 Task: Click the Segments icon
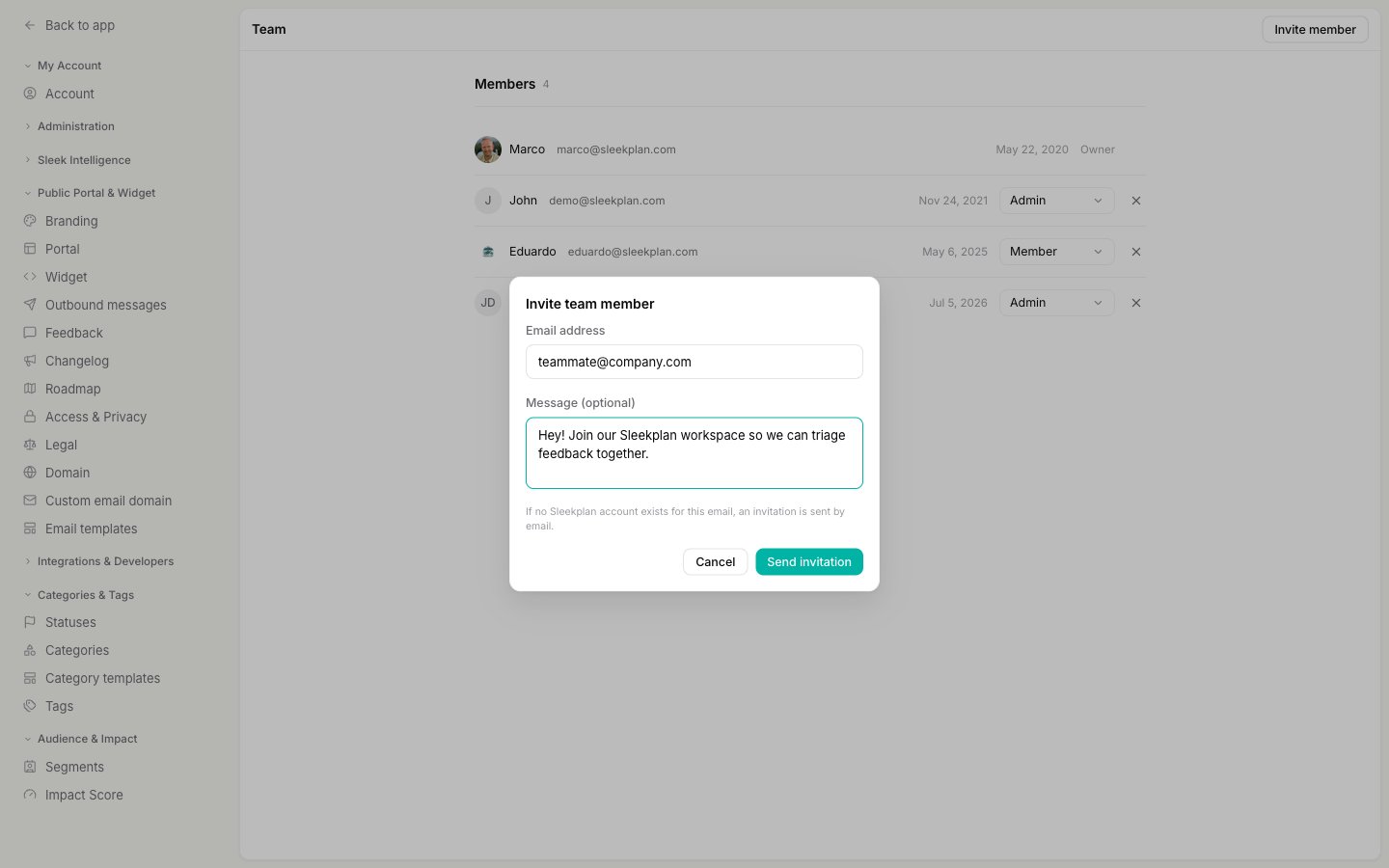tap(30, 767)
